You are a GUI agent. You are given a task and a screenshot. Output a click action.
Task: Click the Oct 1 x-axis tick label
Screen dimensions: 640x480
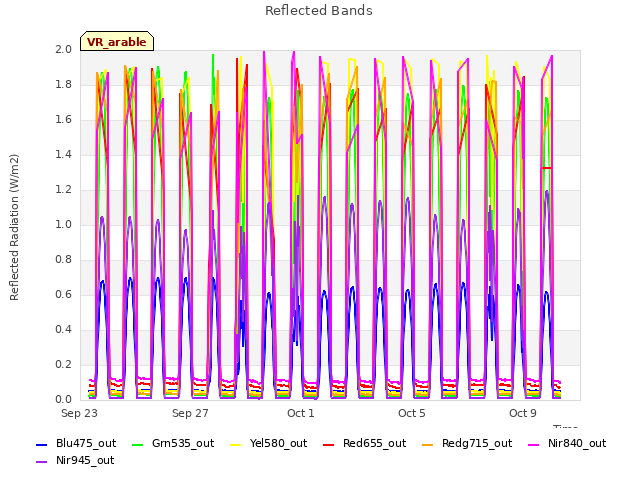pyautogui.click(x=301, y=413)
